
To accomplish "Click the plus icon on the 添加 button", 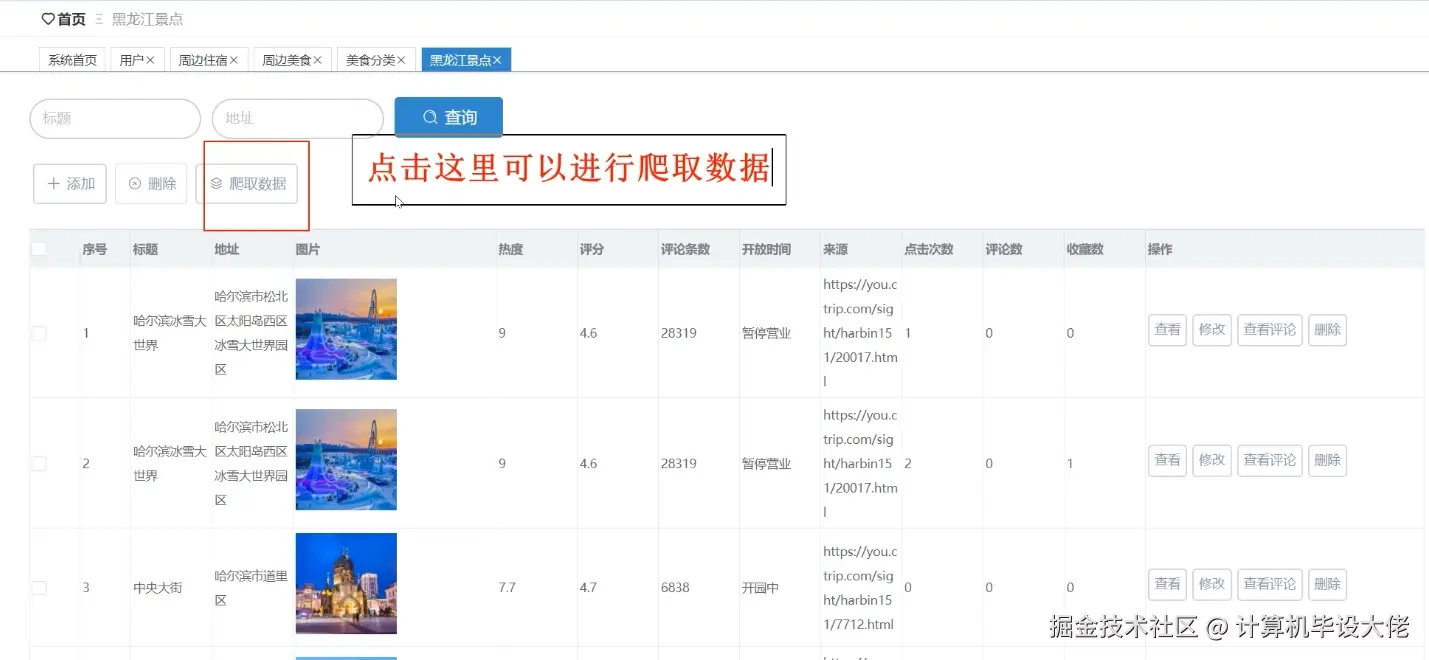I will click(56, 183).
